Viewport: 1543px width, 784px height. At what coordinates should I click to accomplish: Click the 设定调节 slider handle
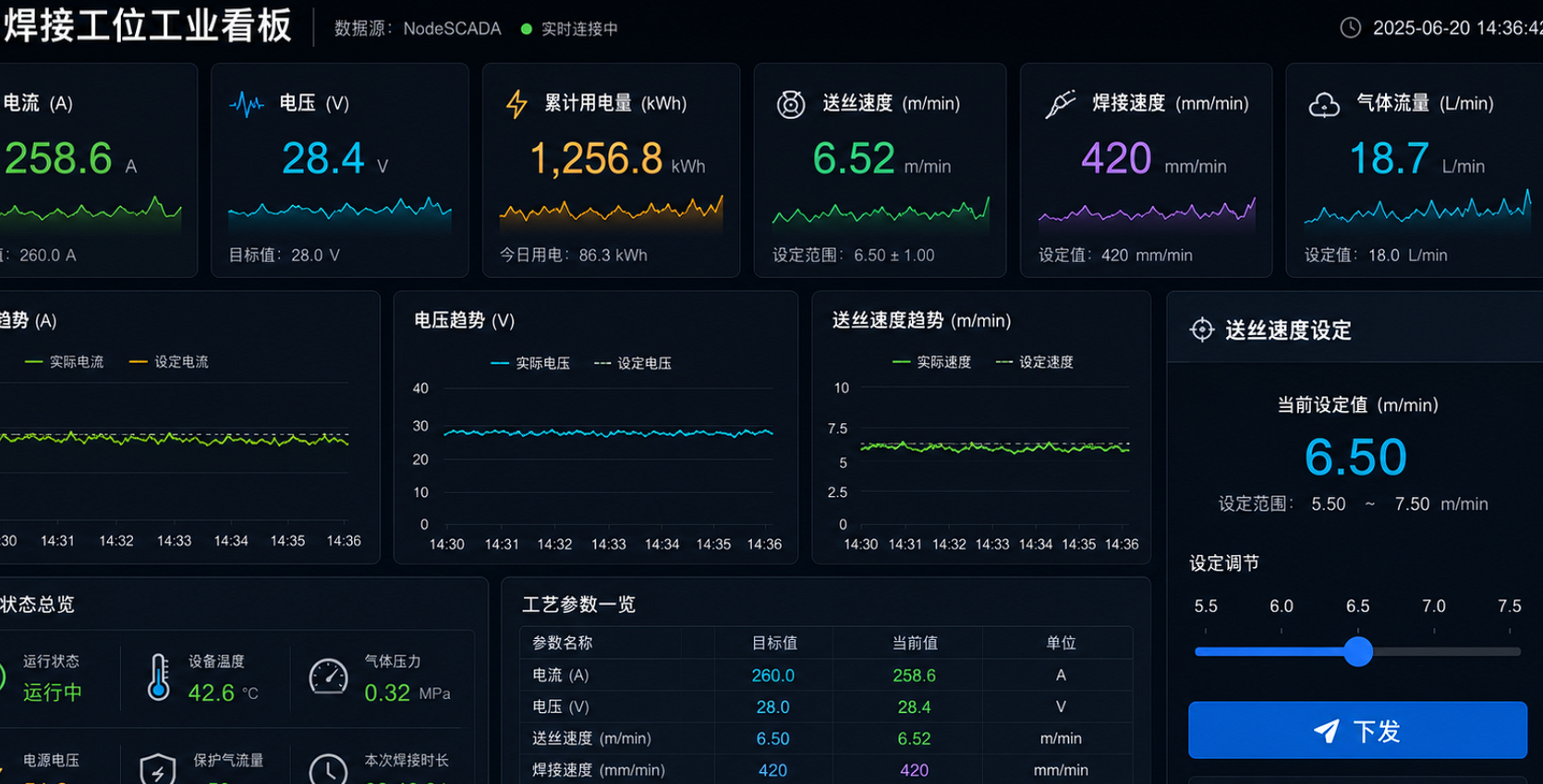coord(1358,651)
